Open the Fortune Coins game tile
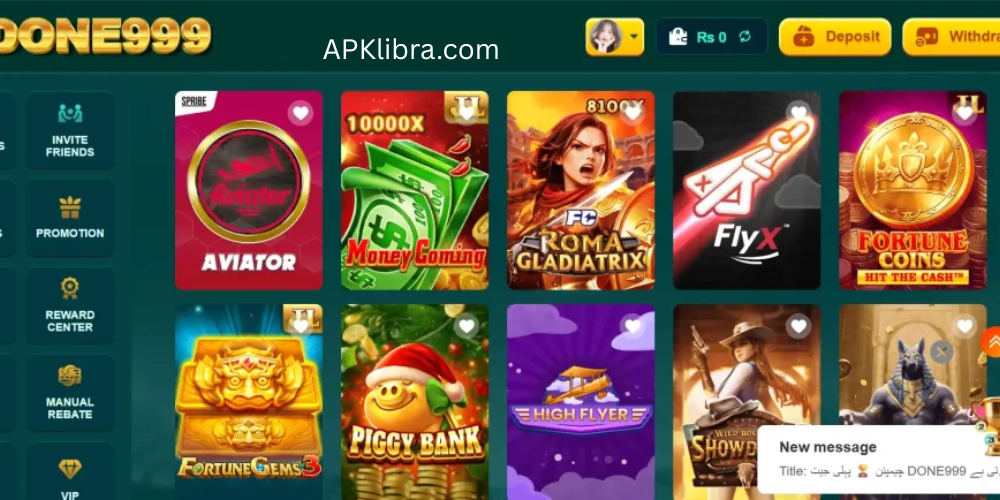Screen dimensions: 1000x500 tap(913, 190)
